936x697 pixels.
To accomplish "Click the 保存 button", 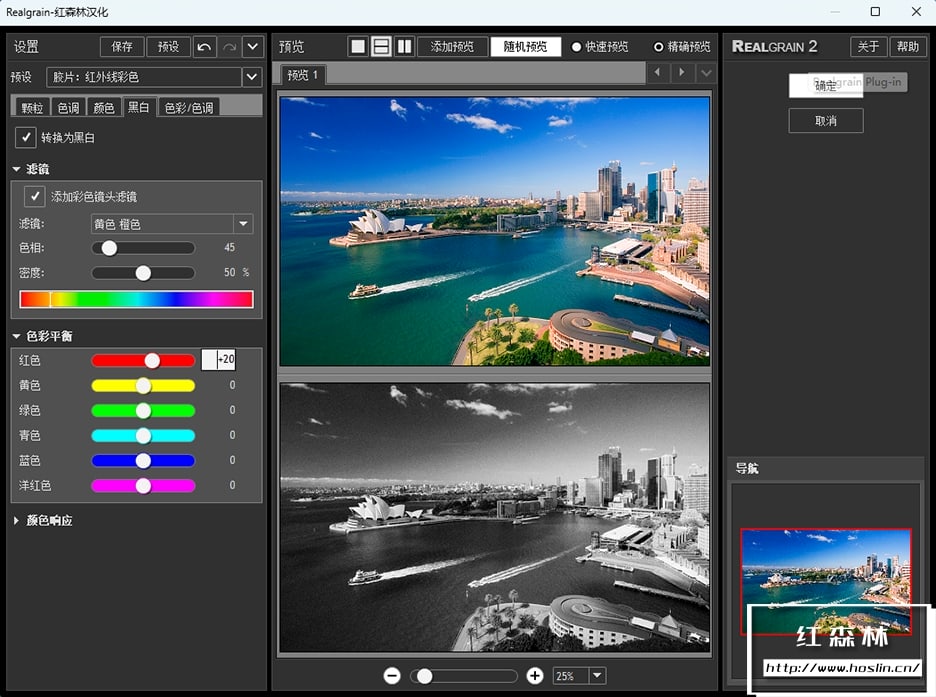I will (122, 47).
